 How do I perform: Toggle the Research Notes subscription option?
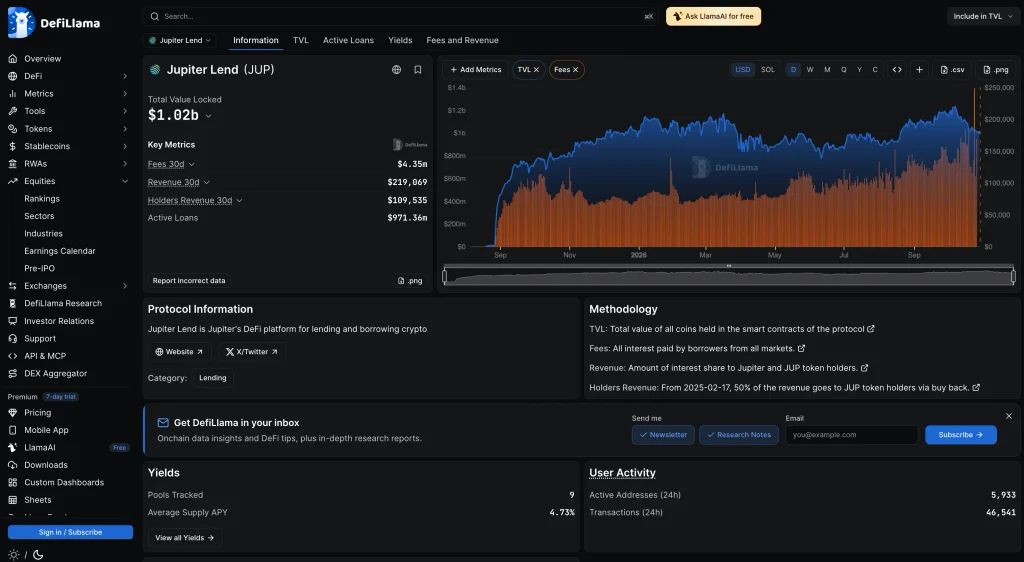[739, 435]
